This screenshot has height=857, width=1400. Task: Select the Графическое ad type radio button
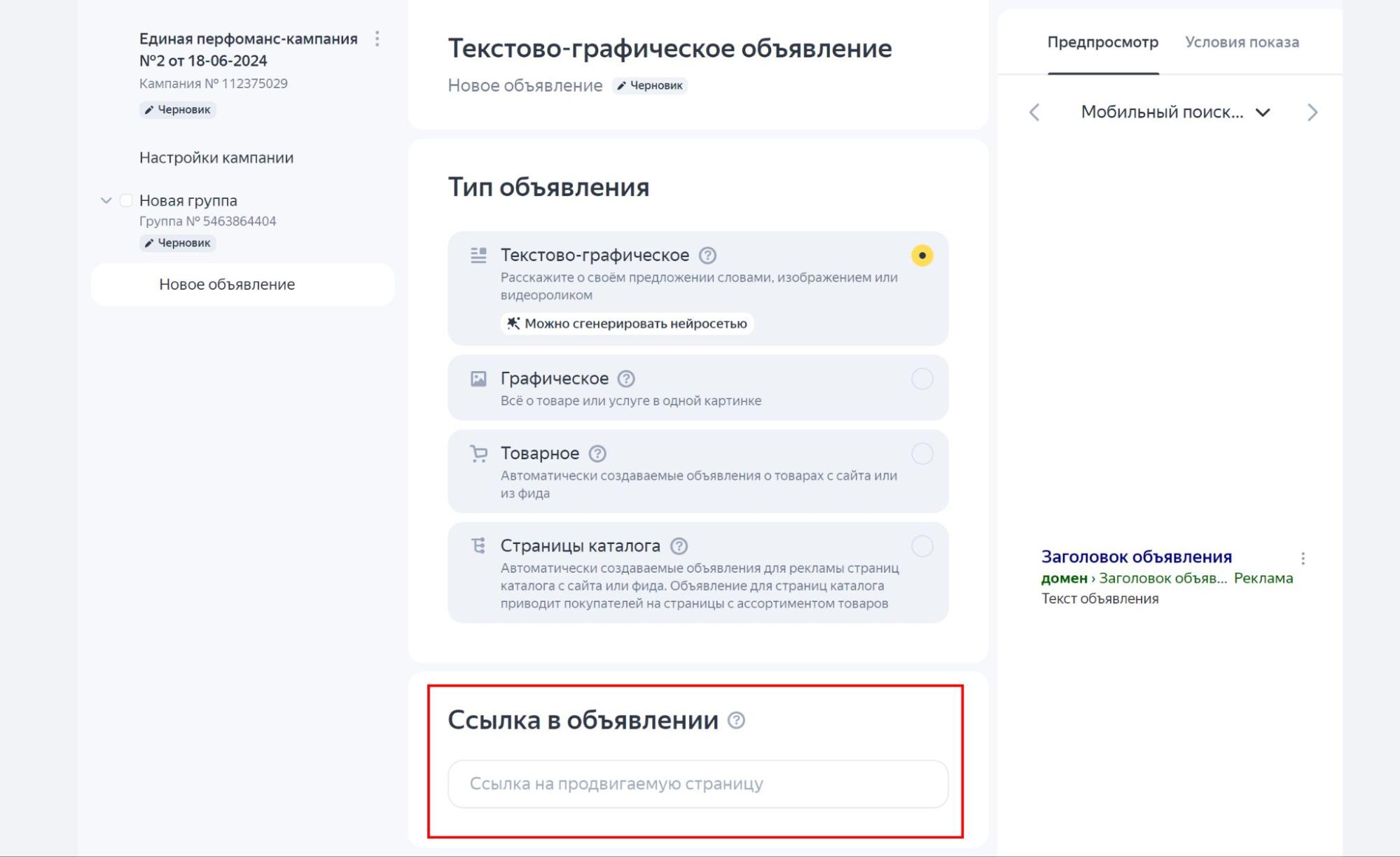coord(922,378)
